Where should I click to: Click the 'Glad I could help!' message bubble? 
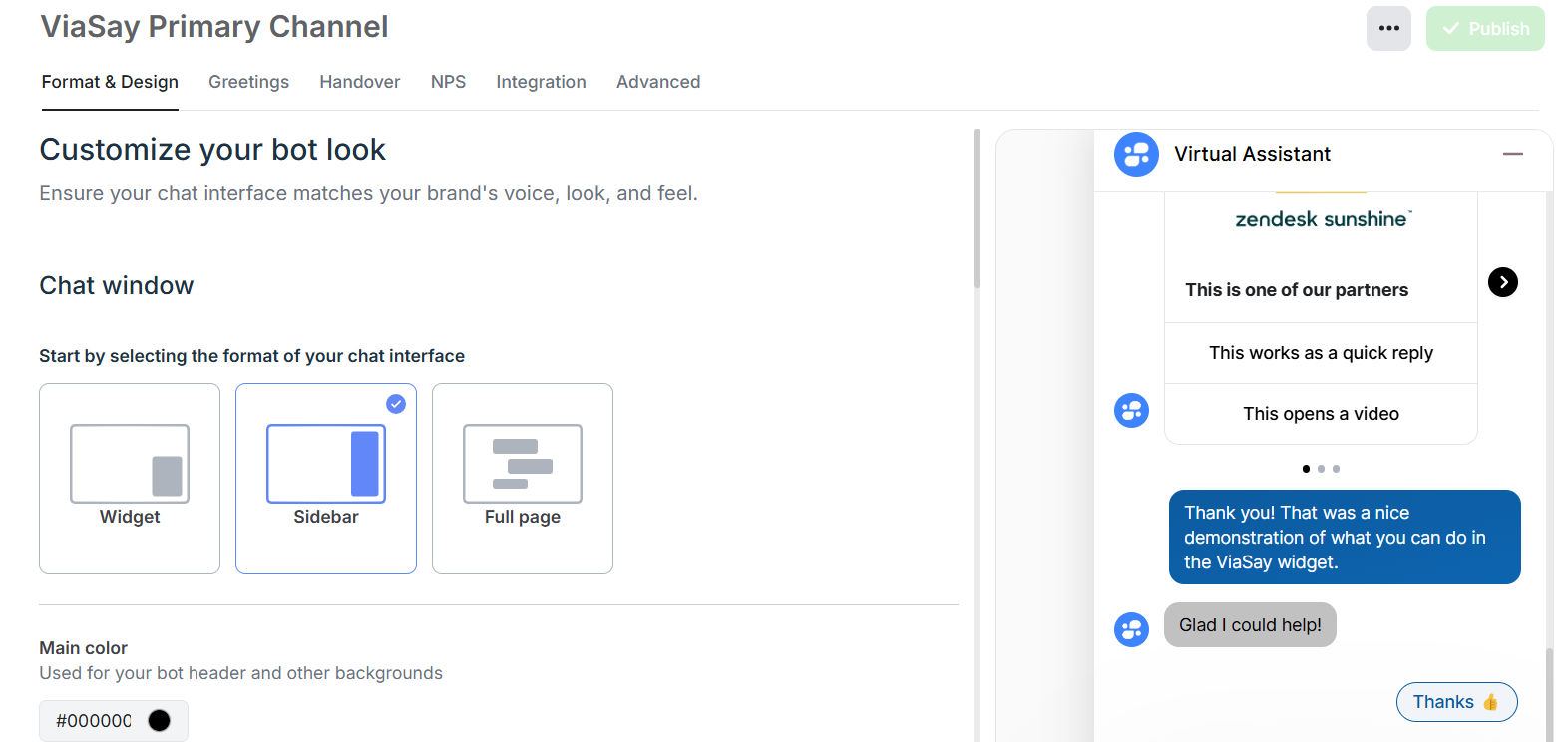(x=1250, y=625)
